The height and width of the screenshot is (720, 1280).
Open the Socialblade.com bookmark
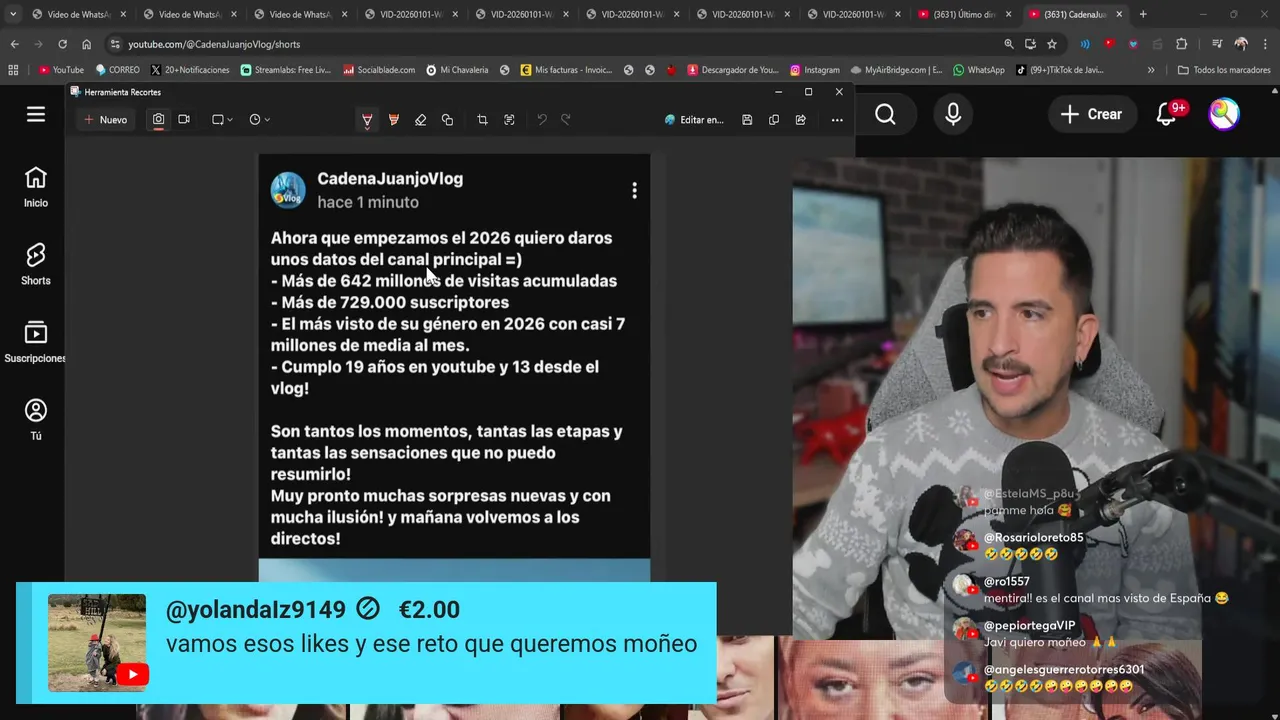[379, 70]
